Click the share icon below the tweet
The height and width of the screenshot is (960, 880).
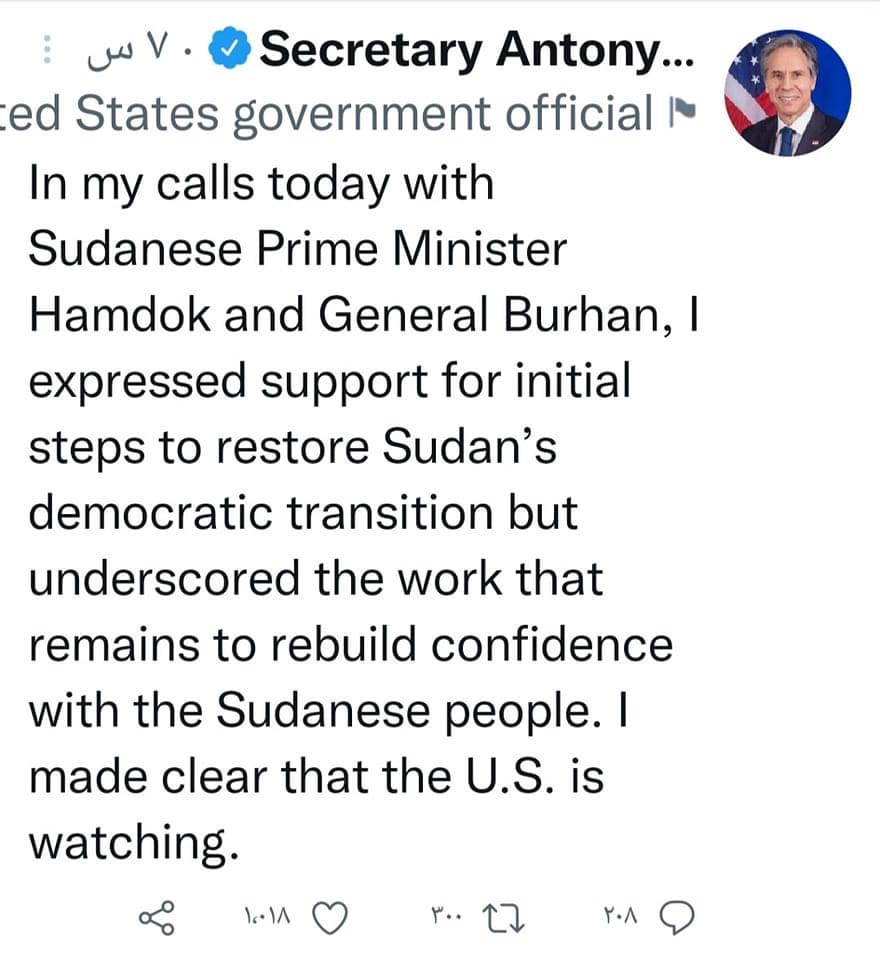(157, 917)
